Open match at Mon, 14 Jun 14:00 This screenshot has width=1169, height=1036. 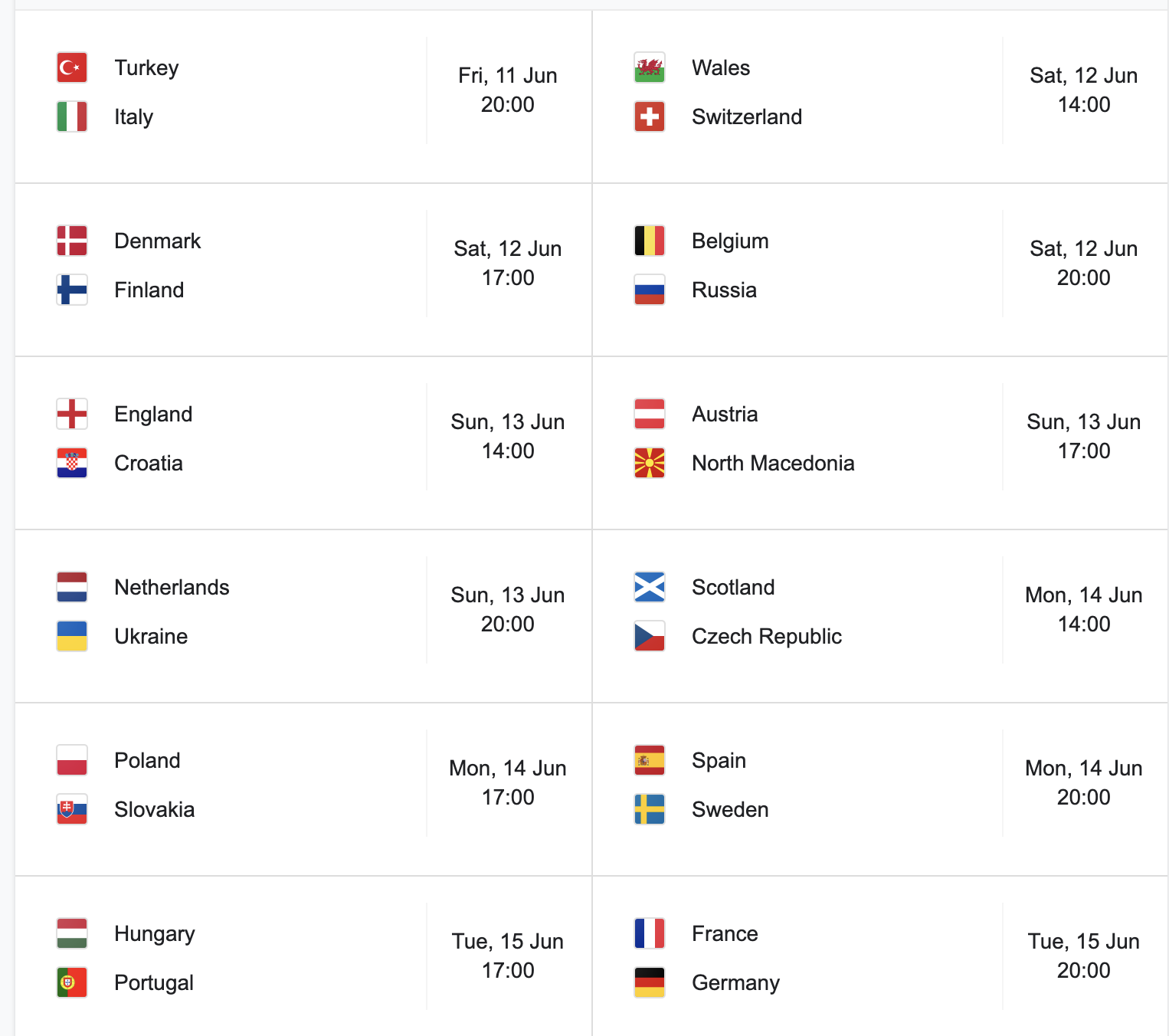click(880, 616)
